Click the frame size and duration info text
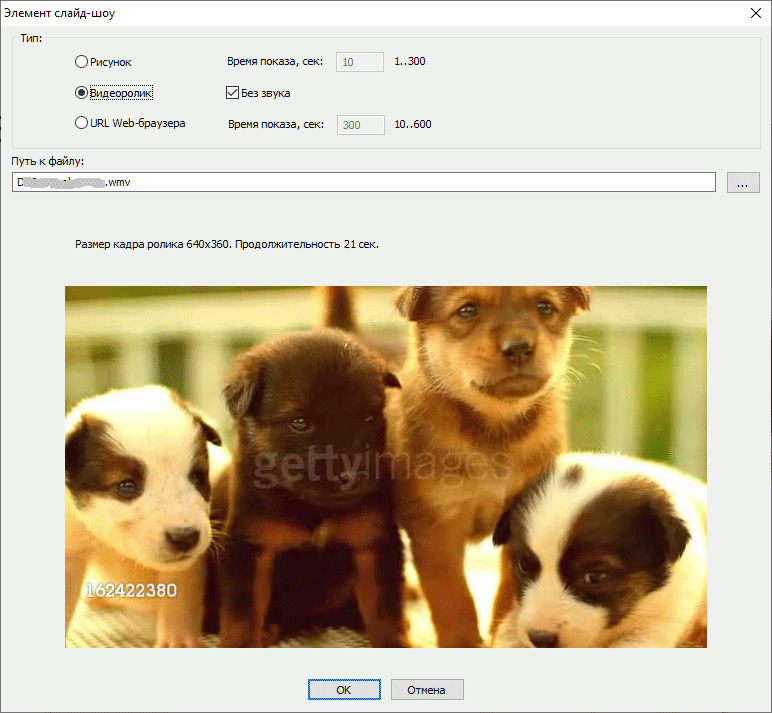772x713 pixels. (227, 244)
